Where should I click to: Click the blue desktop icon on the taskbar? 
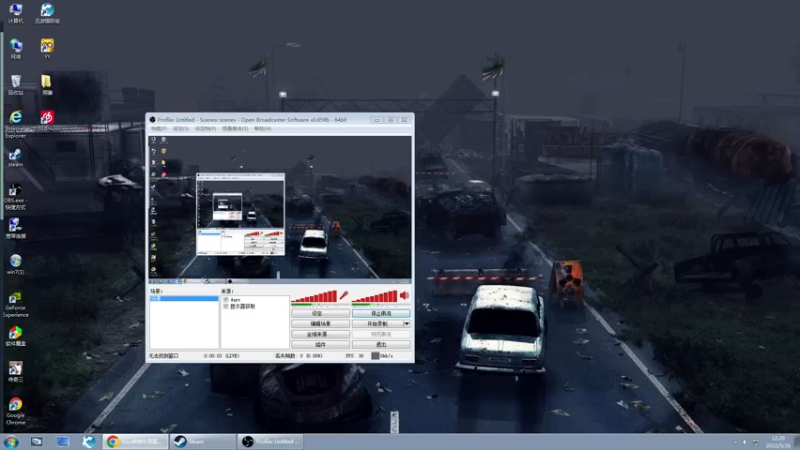pos(62,442)
